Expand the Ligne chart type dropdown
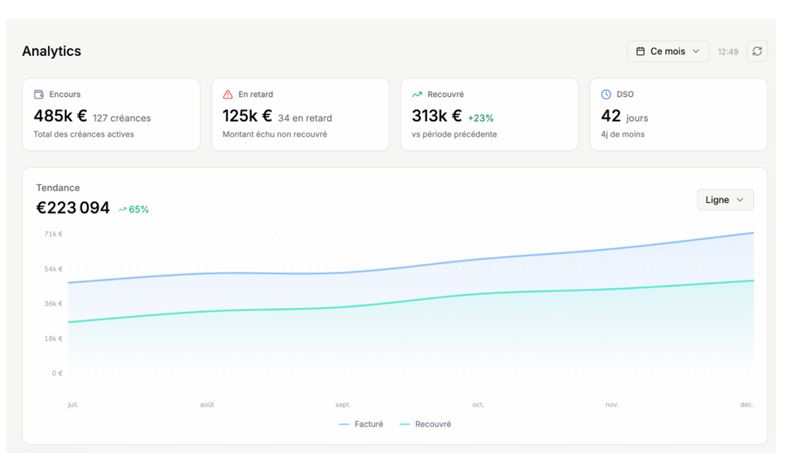 724,200
